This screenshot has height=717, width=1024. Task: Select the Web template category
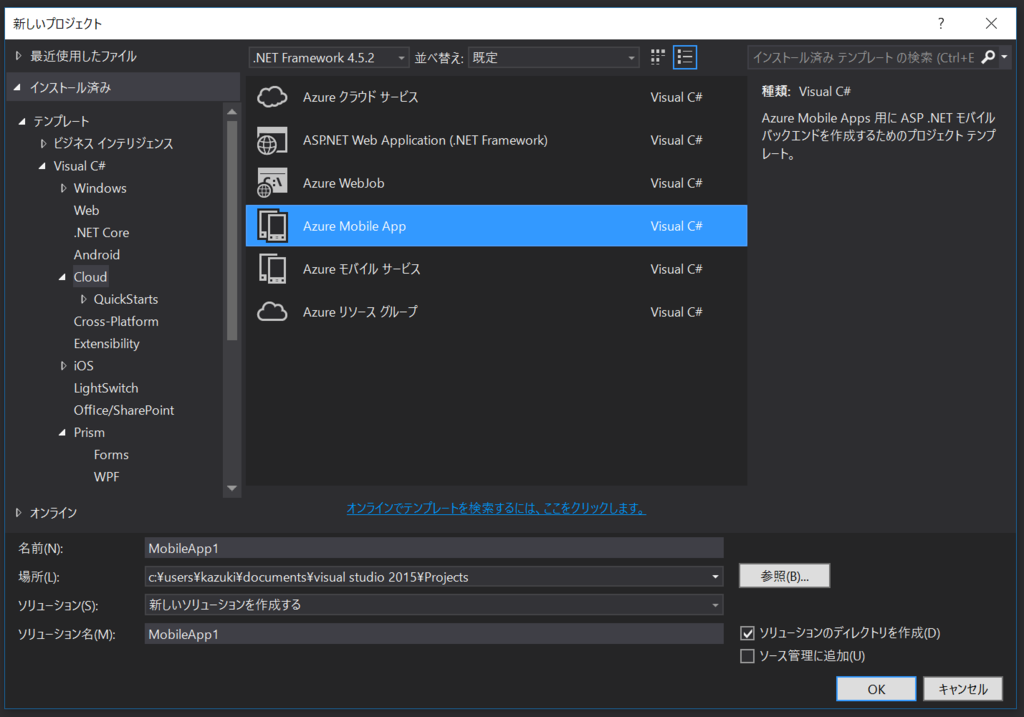click(86, 210)
